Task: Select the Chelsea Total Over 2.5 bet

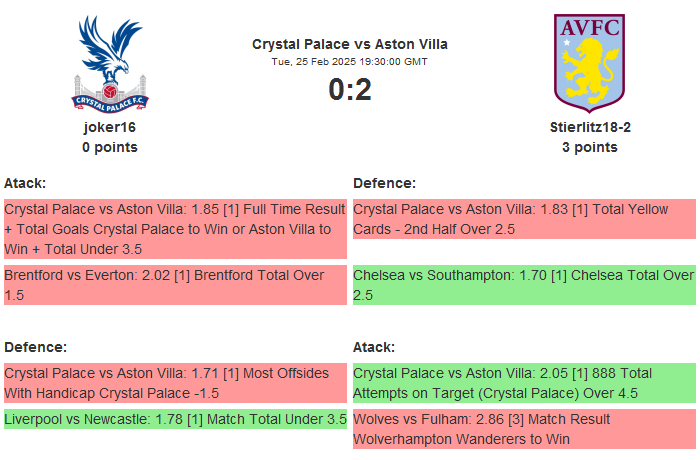Action: point(524,284)
